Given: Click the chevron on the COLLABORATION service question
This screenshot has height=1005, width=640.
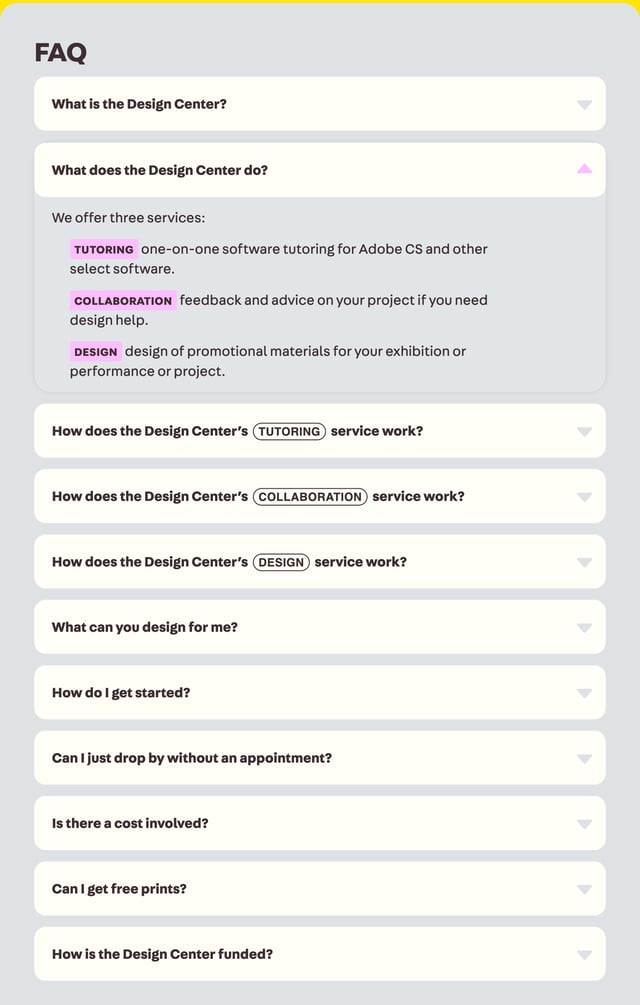Looking at the screenshot, I should pyautogui.click(x=583, y=496).
